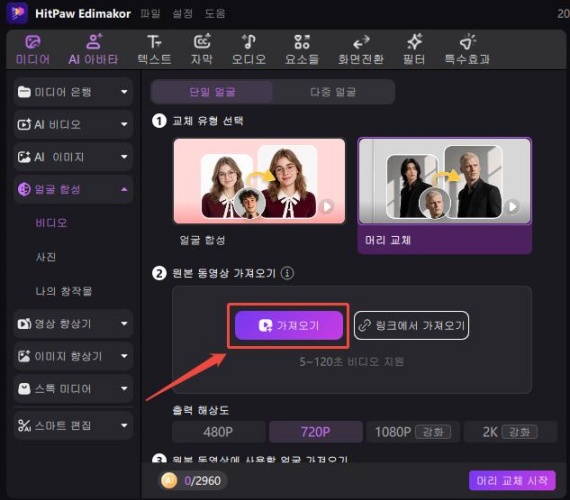Click the AI coin credits icon
This screenshot has width=570, height=500.
pos(169,481)
